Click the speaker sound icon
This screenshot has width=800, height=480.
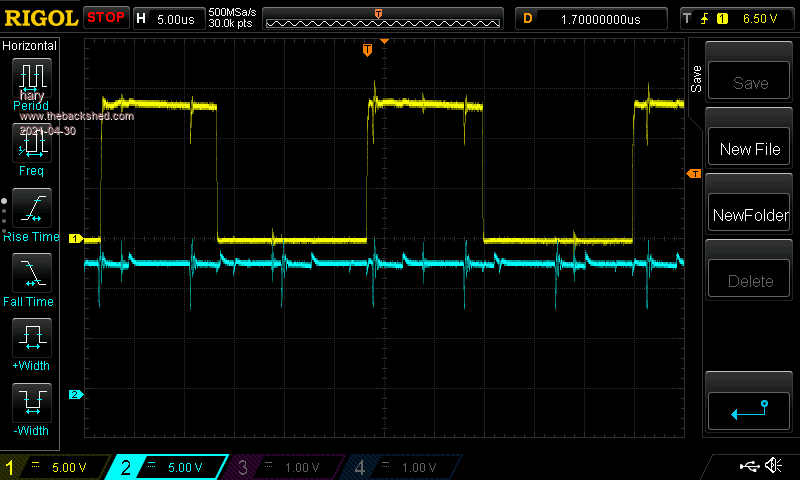(x=772, y=466)
